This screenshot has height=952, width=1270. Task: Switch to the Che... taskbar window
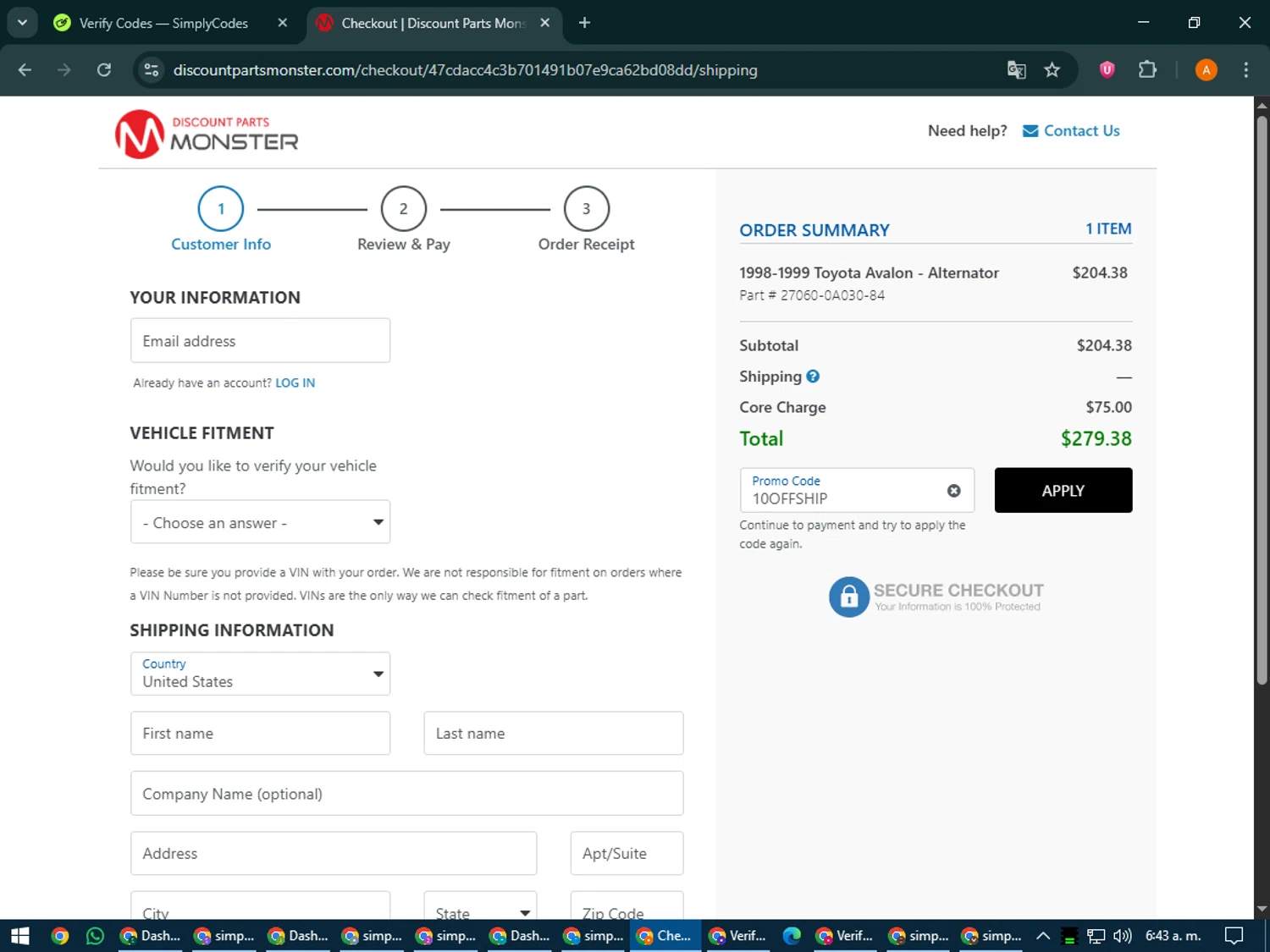[x=665, y=936]
